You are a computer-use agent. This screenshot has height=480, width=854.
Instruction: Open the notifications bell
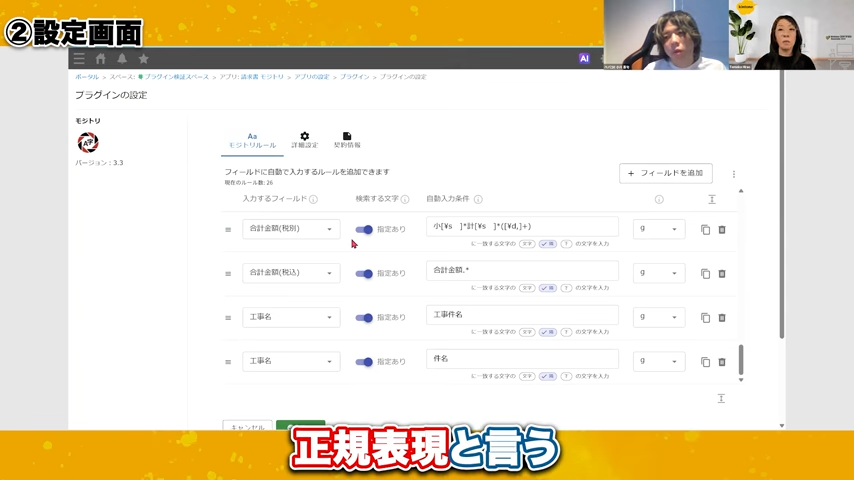(122, 59)
